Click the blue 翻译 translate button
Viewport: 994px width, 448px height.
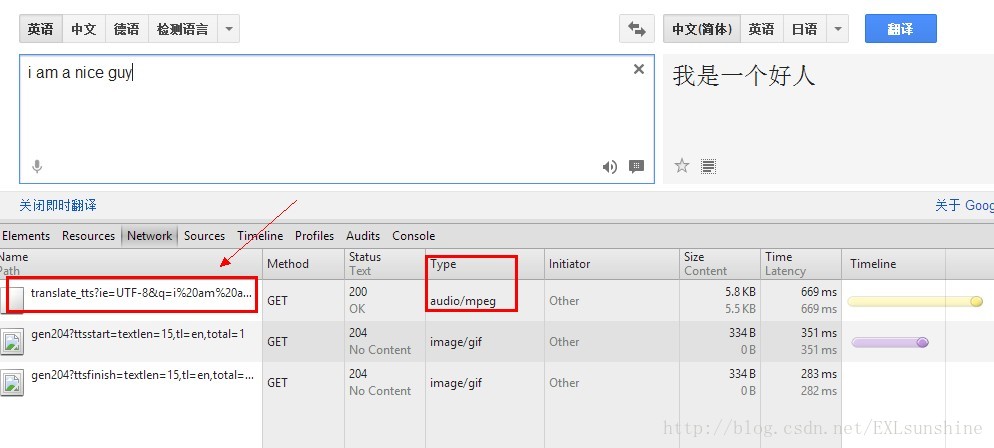[x=900, y=29]
